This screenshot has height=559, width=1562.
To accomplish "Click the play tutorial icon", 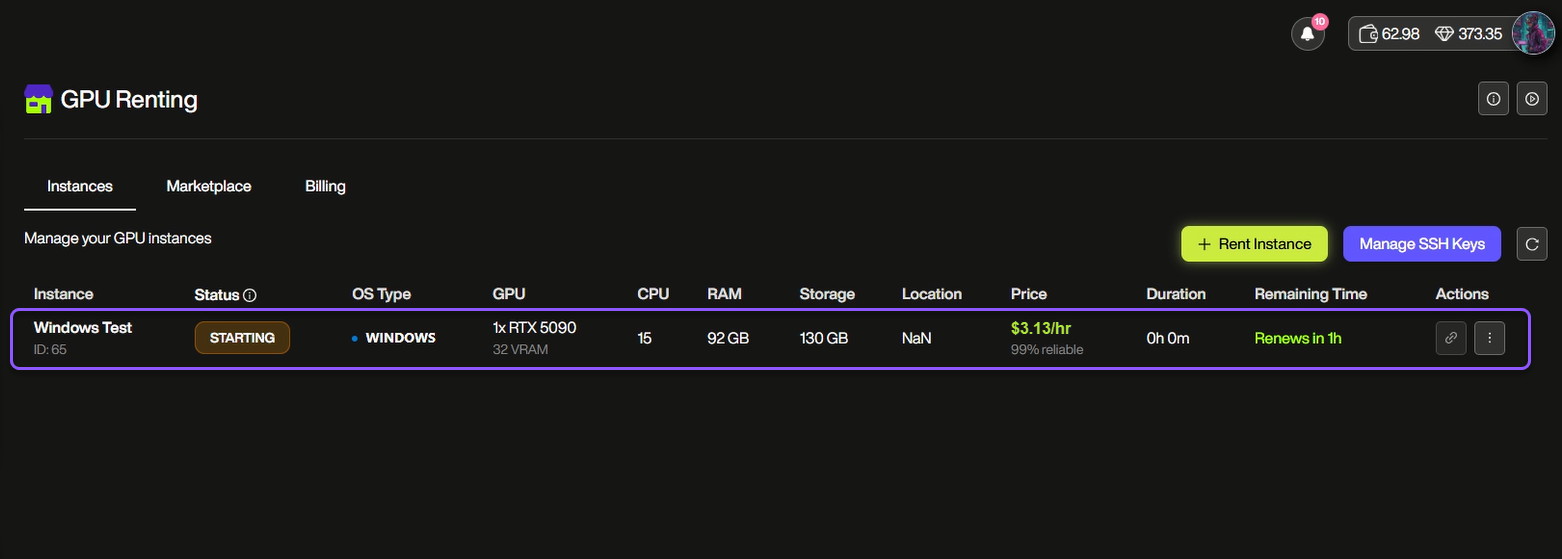I will [x=1531, y=99].
